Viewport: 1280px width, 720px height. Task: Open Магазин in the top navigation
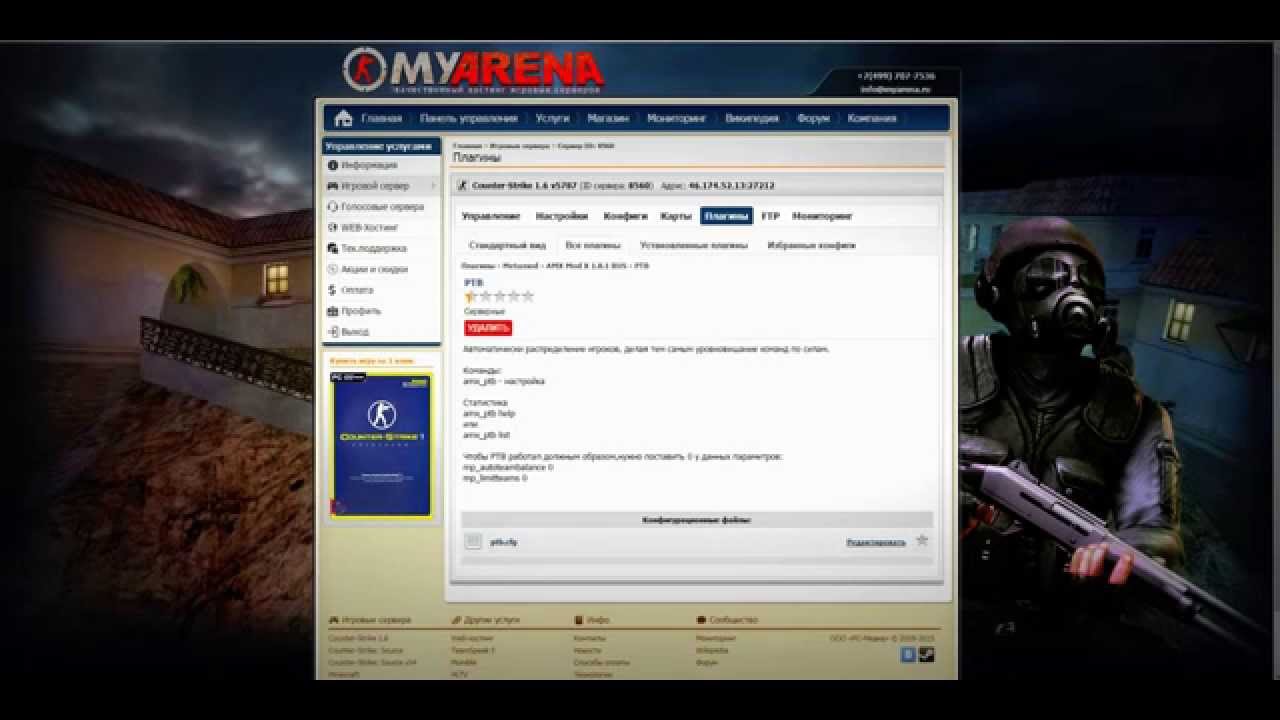(608, 118)
